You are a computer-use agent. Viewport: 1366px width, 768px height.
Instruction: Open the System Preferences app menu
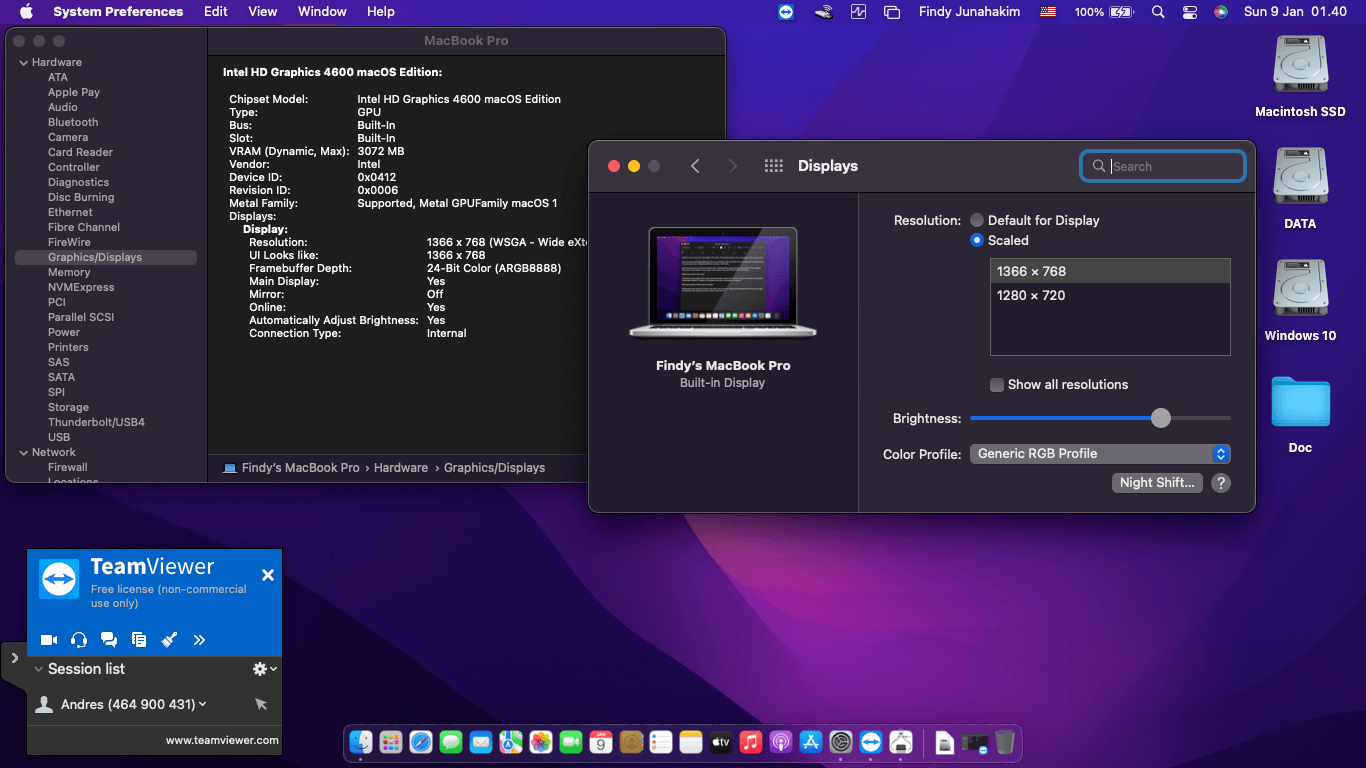pos(118,12)
